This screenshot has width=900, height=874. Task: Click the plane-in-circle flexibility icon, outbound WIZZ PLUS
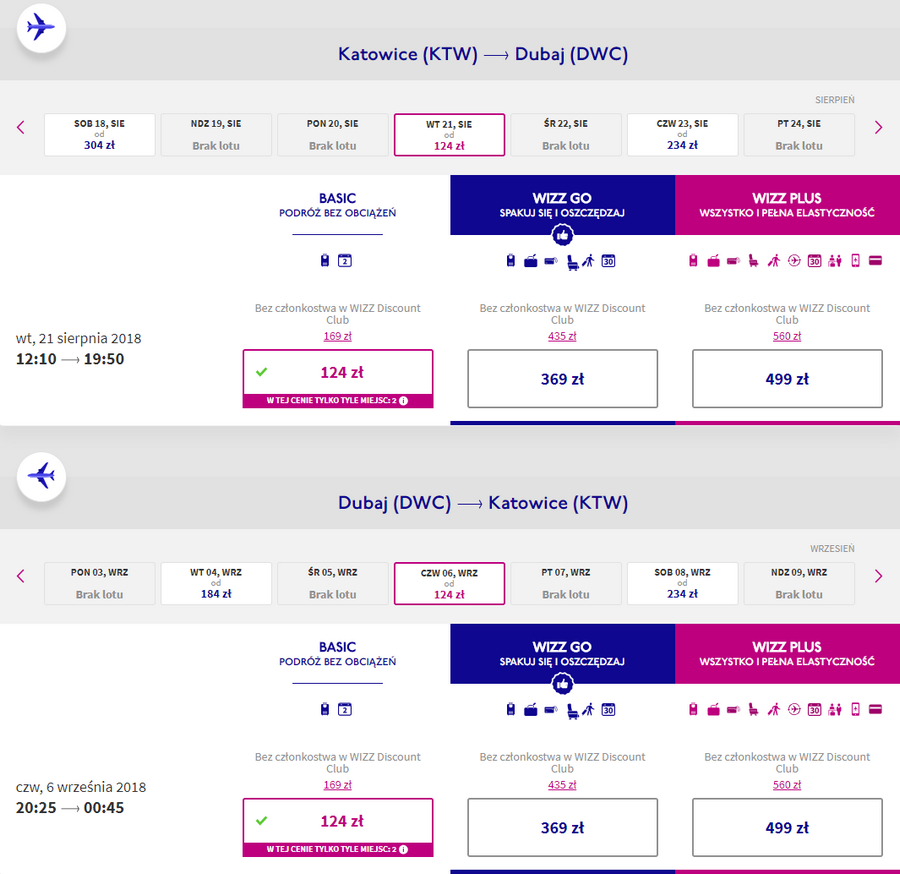(x=794, y=261)
